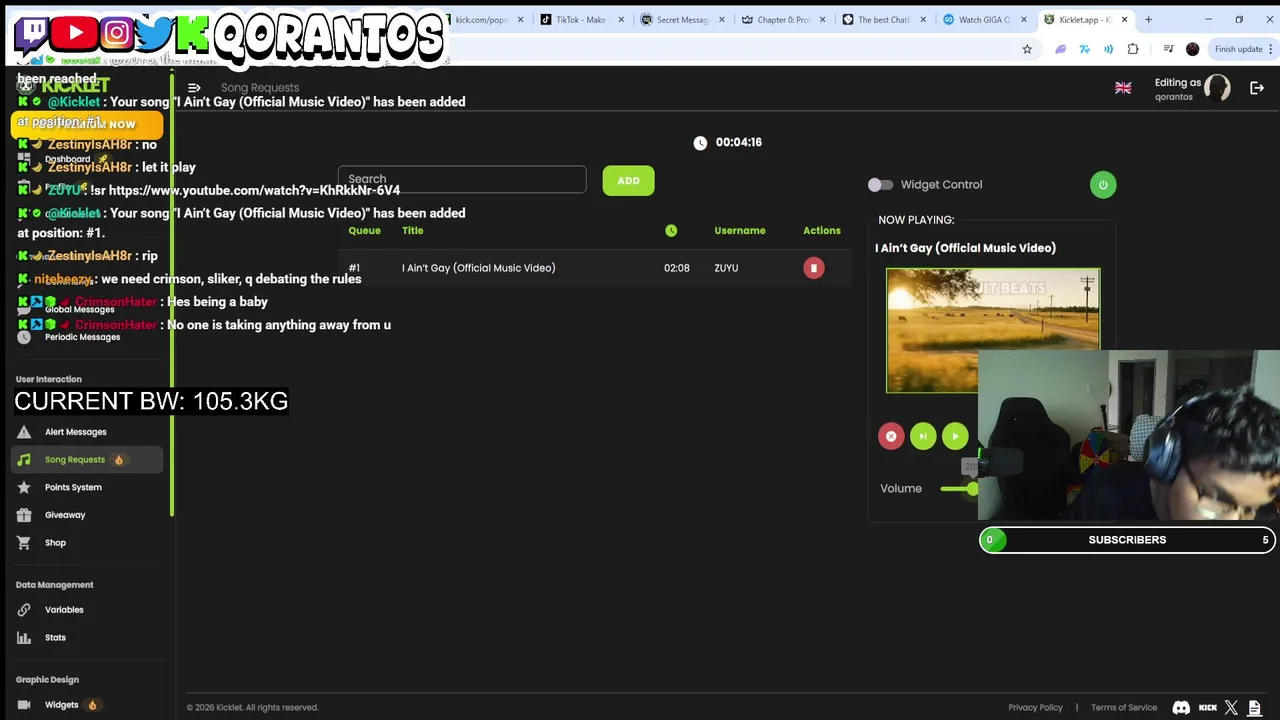The image size is (1280, 720).
Task: Open a new browser tab
Action: pos(1148,20)
